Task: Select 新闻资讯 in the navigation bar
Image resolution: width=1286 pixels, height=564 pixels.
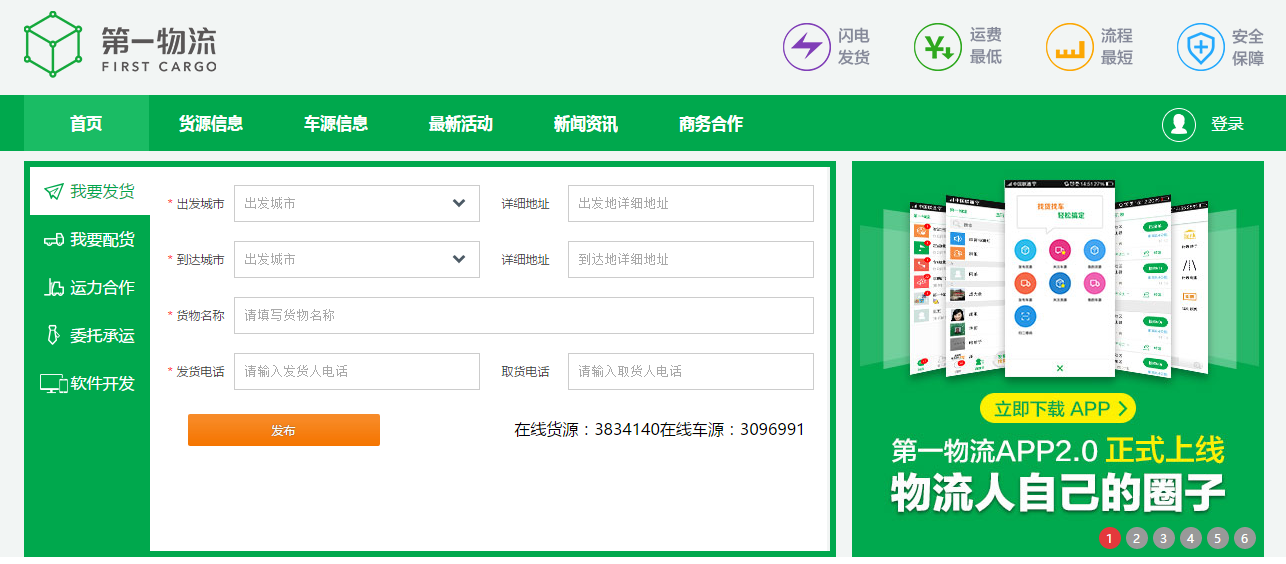Action: [586, 124]
